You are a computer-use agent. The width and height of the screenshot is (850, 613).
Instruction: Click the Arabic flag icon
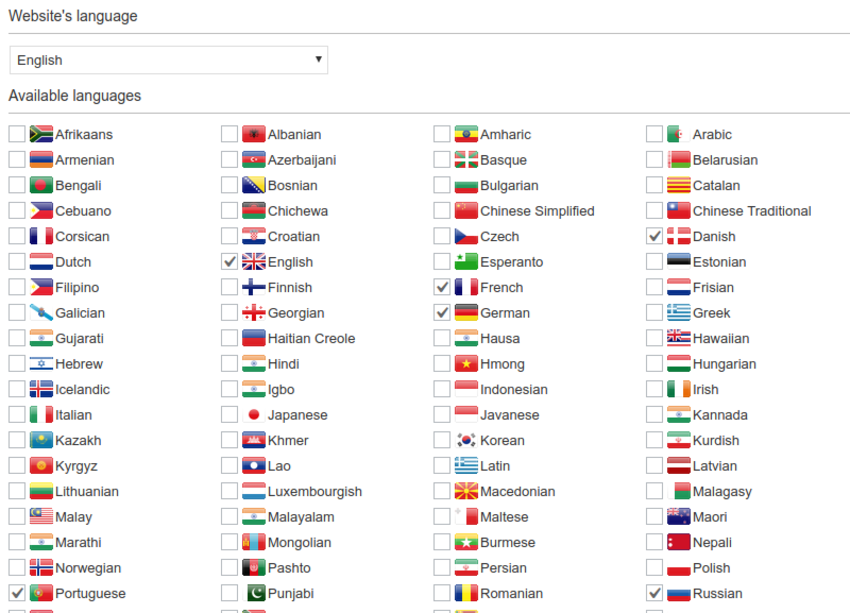pyautogui.click(x=679, y=134)
